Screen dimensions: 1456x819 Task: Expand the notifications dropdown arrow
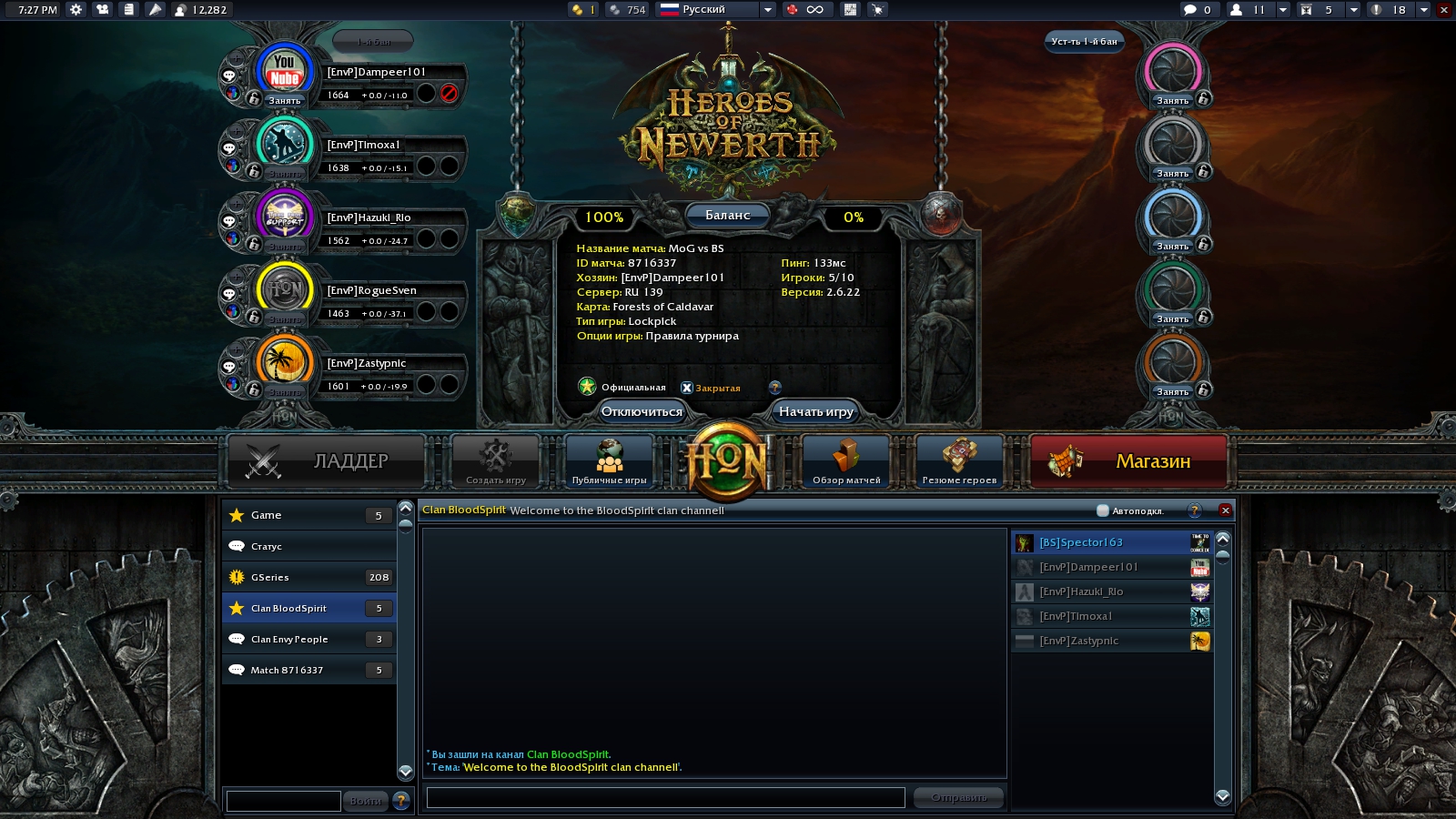[x=1423, y=10]
